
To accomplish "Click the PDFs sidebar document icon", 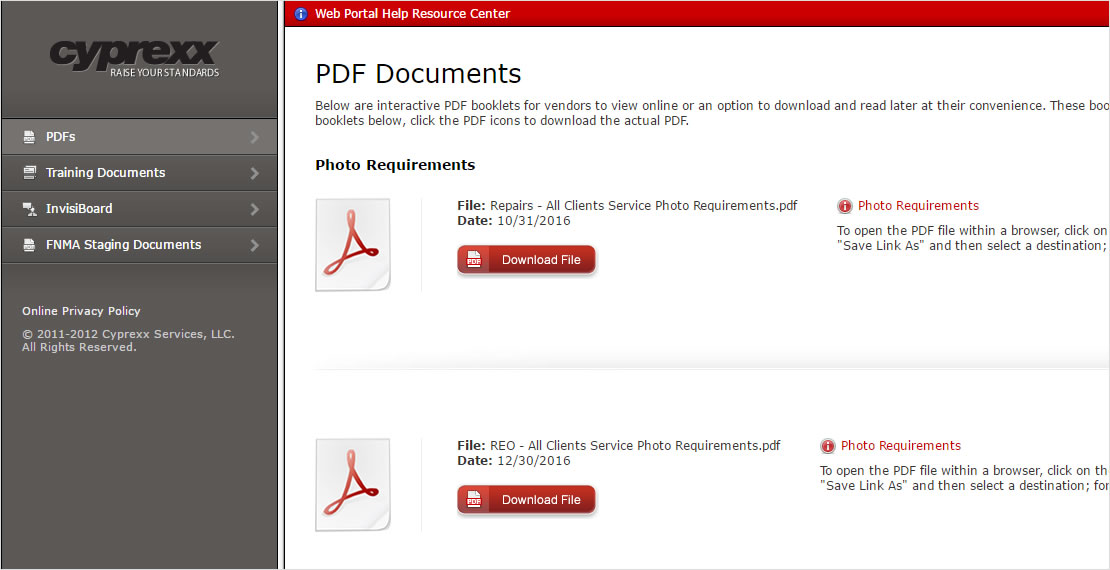I will point(29,137).
